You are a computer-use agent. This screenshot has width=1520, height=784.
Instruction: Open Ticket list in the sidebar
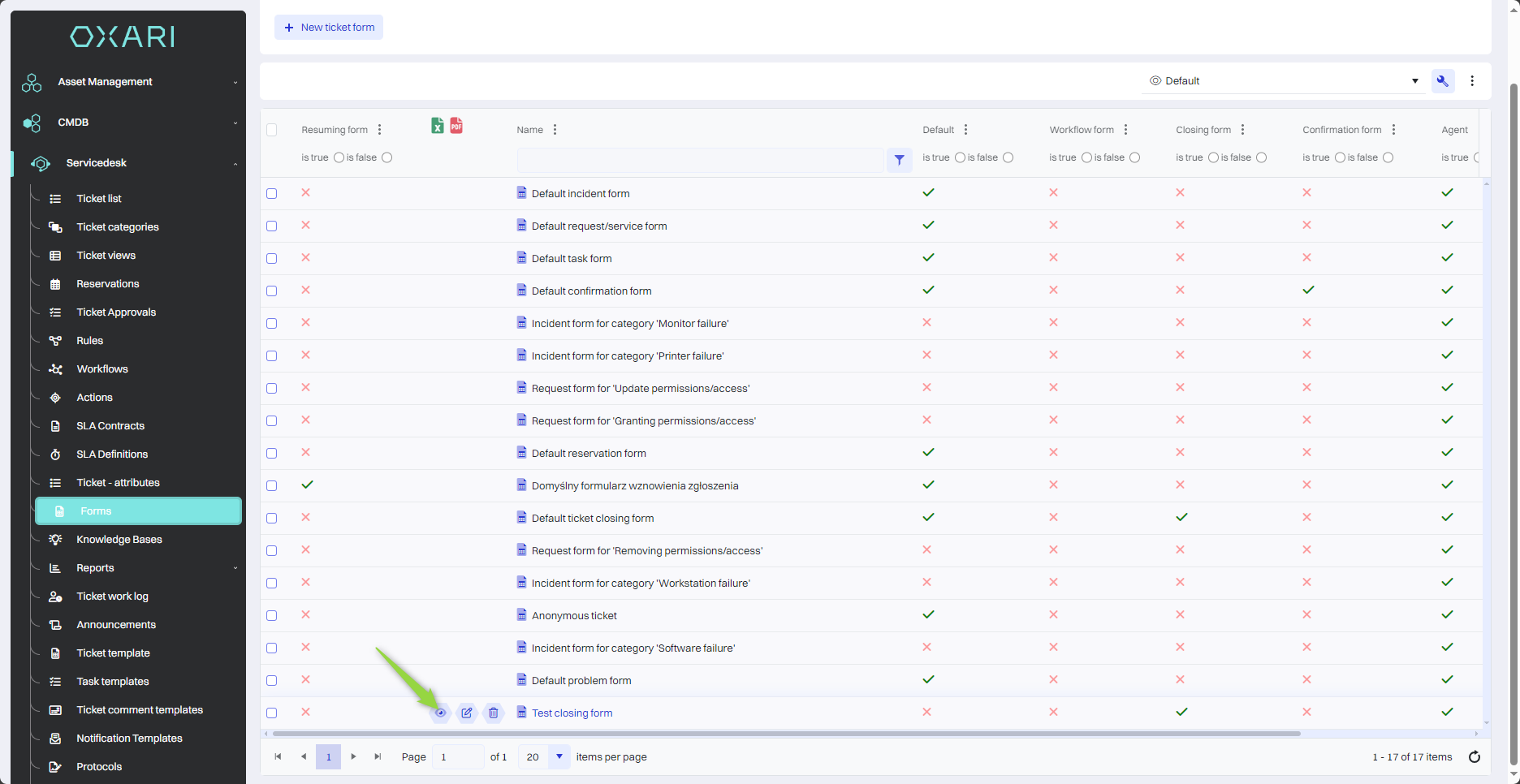pyautogui.click(x=99, y=199)
